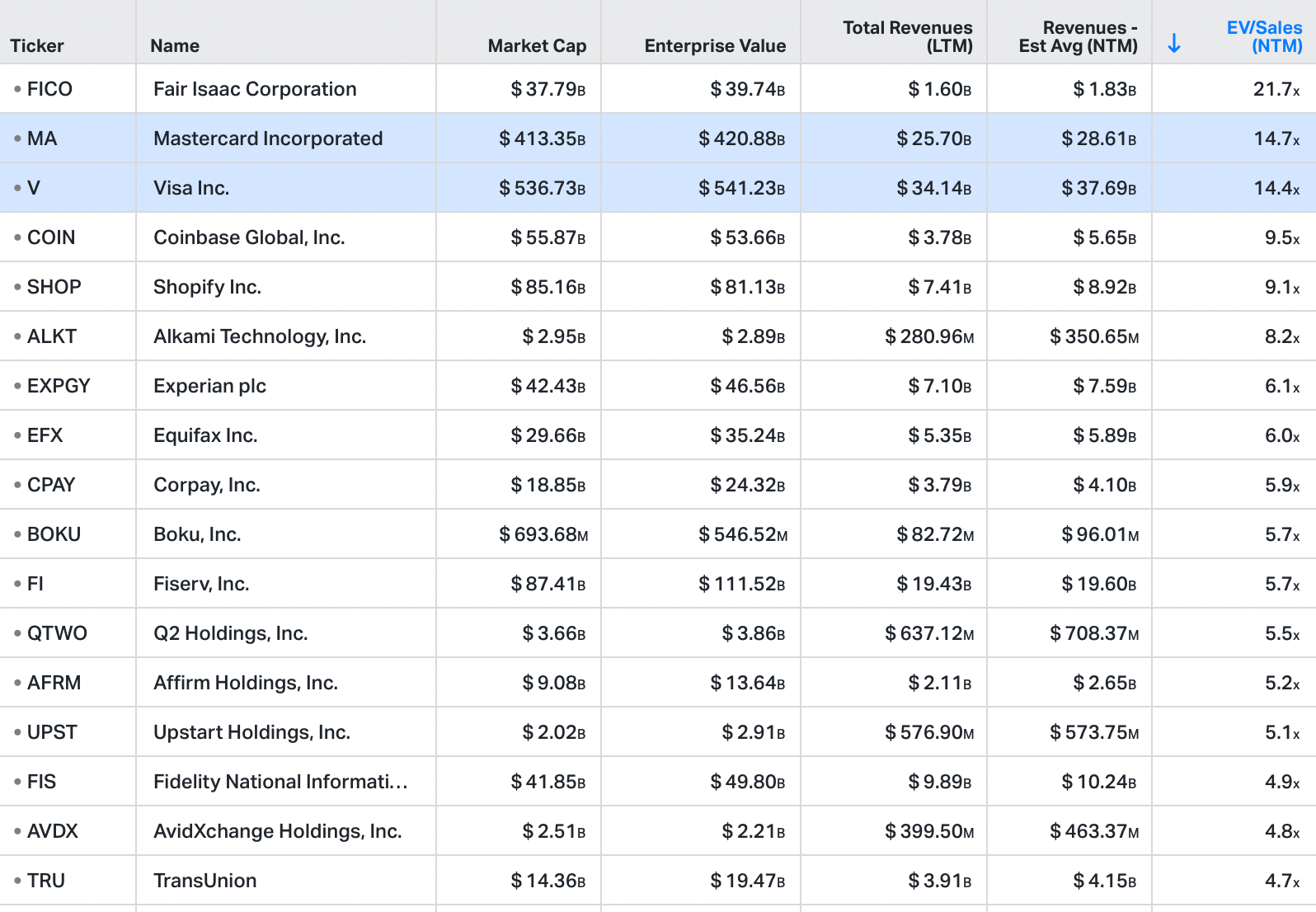
Task: Open the Visa Inc. company name
Action: [191, 188]
